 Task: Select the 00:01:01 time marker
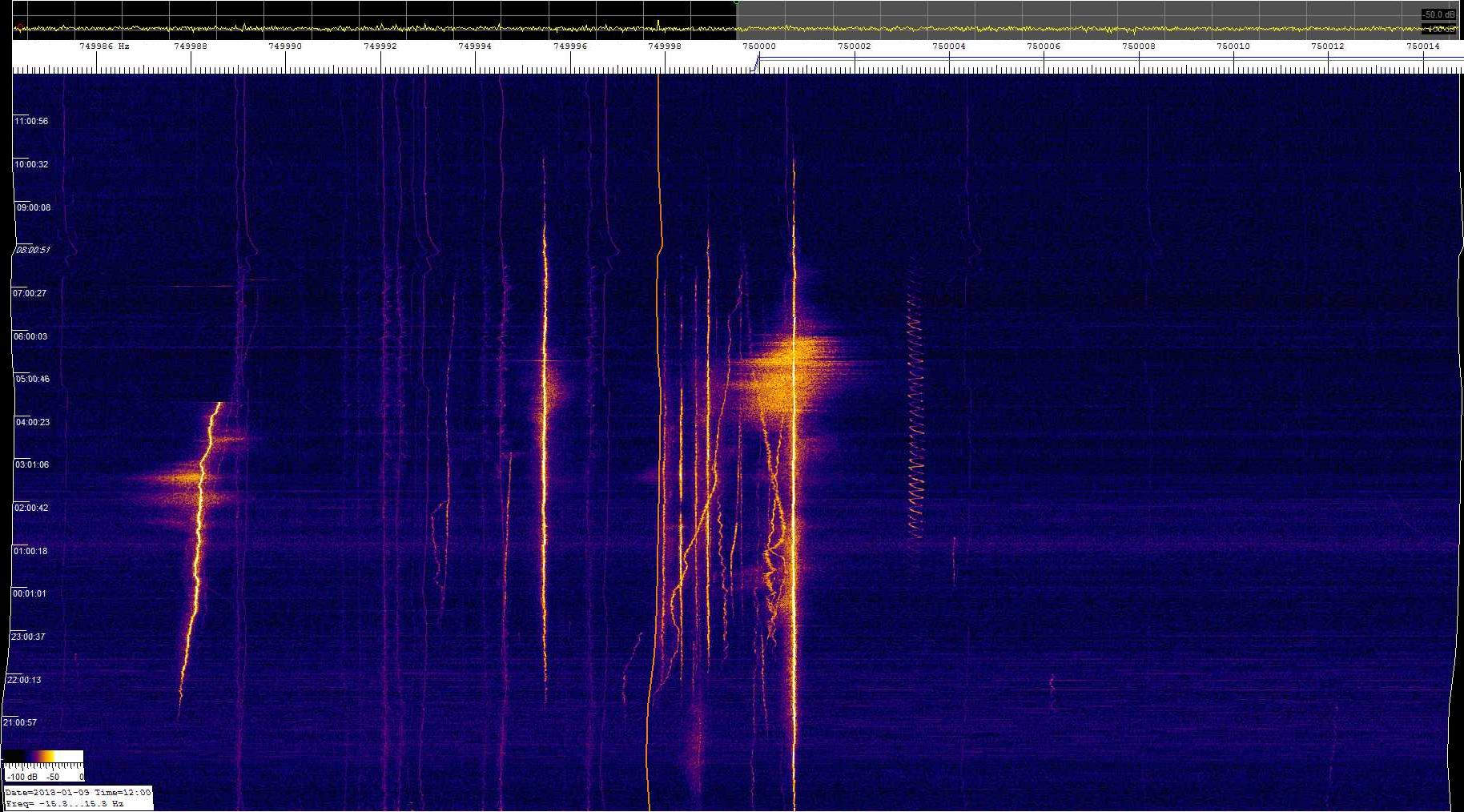click(x=30, y=594)
